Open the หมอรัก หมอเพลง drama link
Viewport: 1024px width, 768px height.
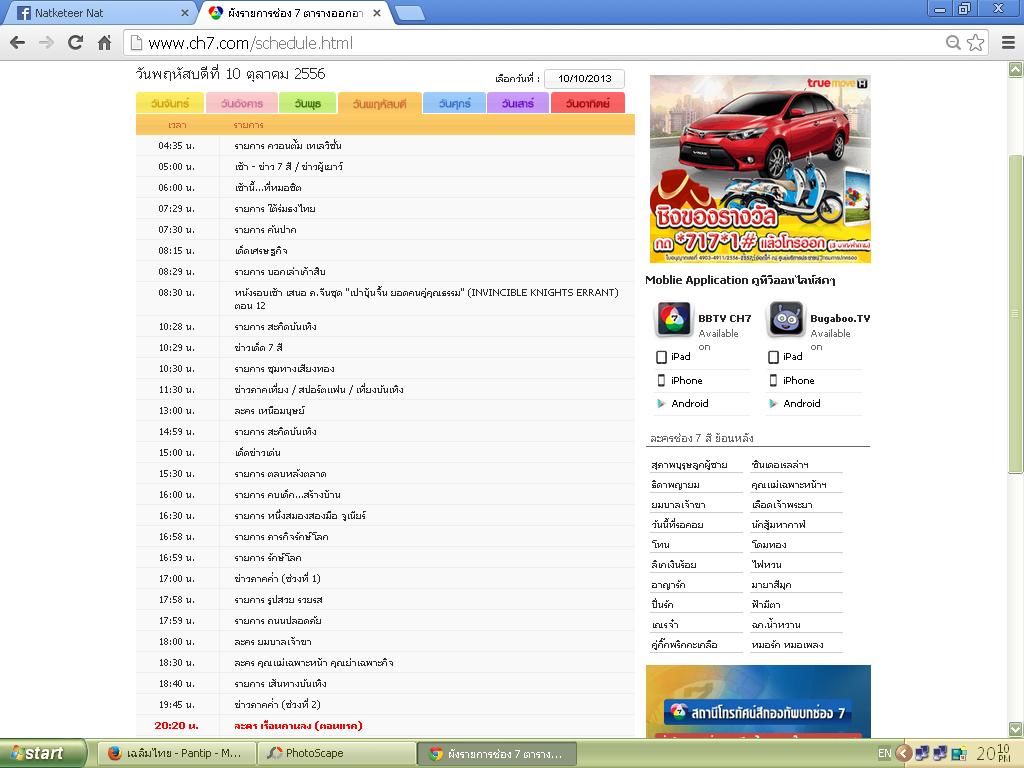[x=787, y=645]
